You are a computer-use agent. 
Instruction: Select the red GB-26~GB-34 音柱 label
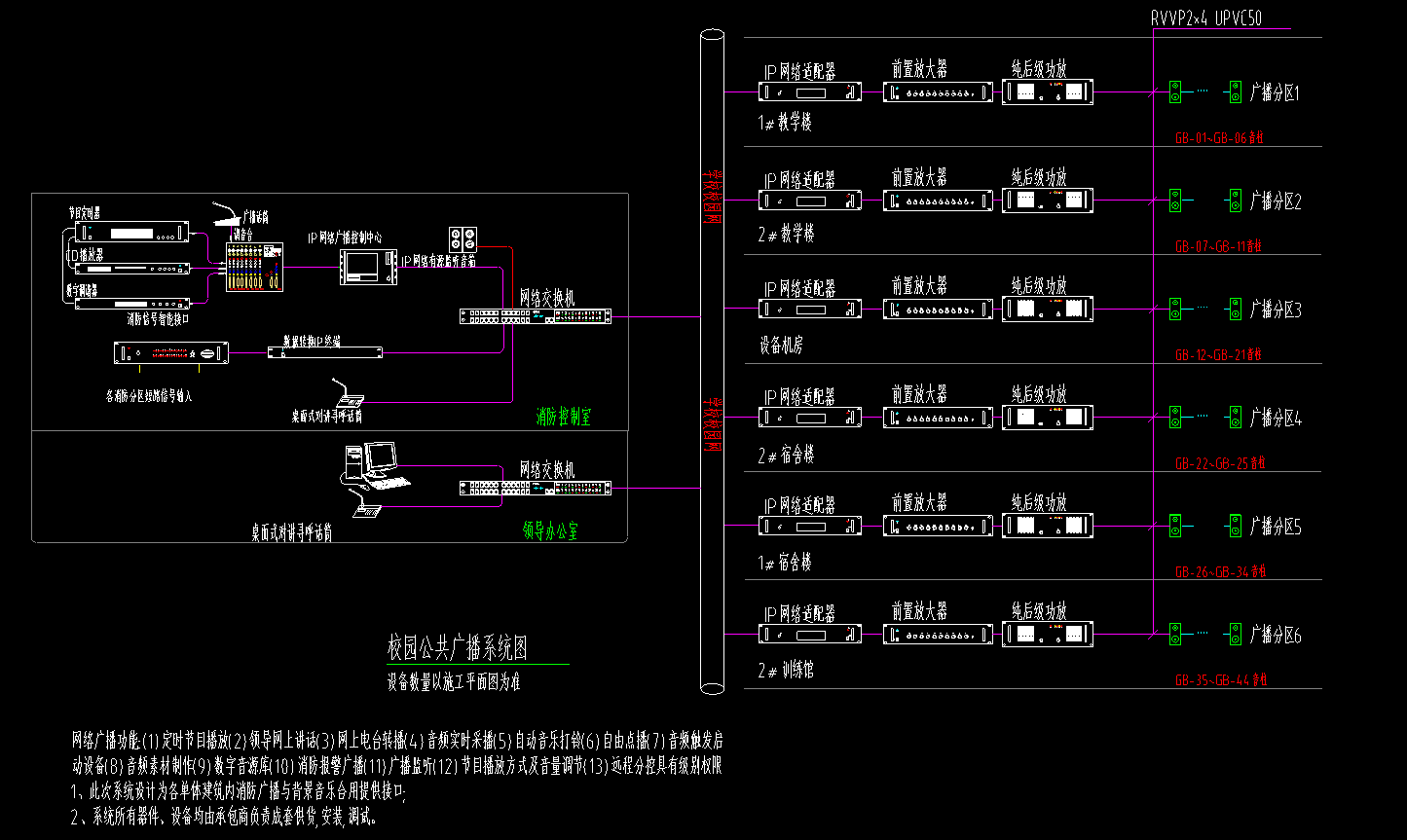[1221, 572]
